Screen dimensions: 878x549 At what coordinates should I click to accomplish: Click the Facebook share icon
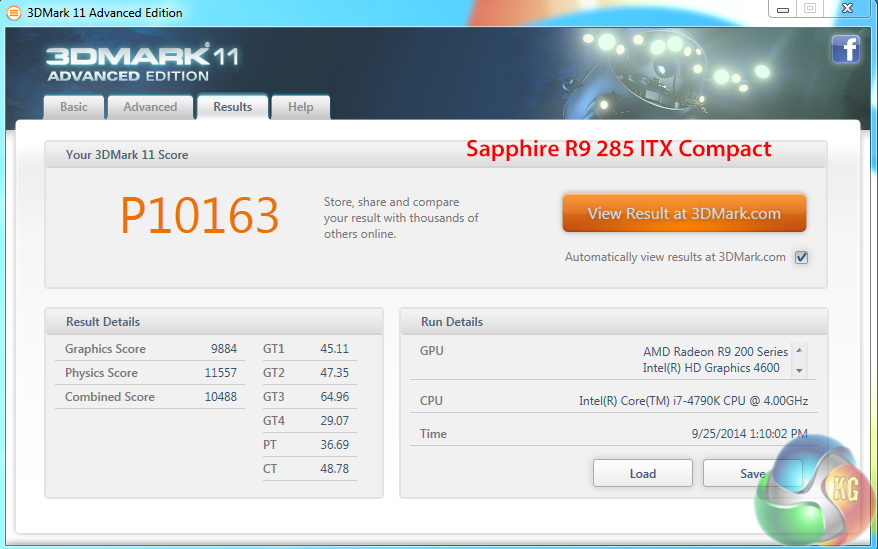click(845, 49)
